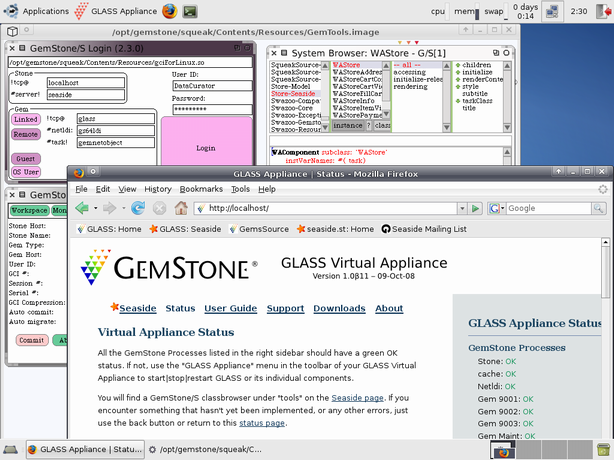Click the Stone server field 'seaside'
The width and height of the screenshot is (614, 460).
(x=86, y=95)
